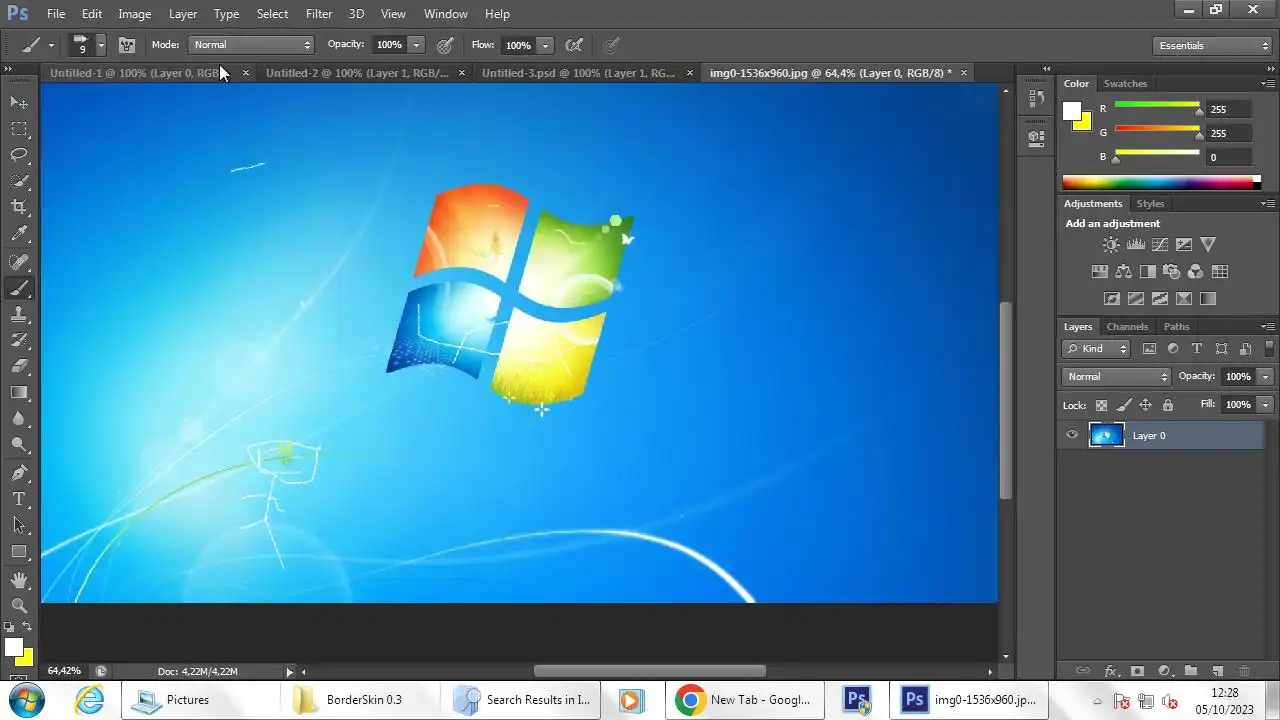The height and width of the screenshot is (720, 1280).
Task: Click the layer style fx icon
Action: [1110, 671]
